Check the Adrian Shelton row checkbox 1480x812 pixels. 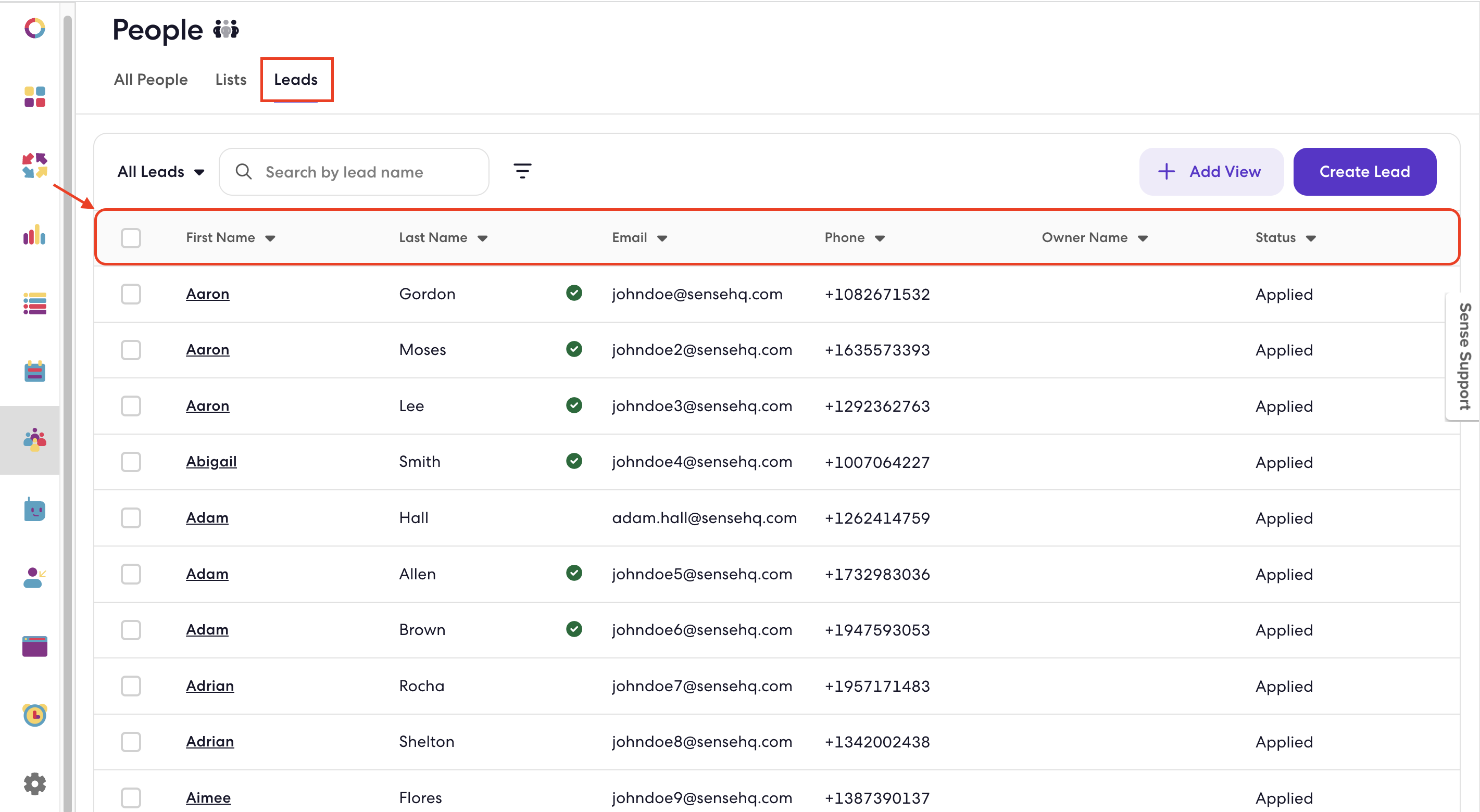pyautogui.click(x=131, y=741)
